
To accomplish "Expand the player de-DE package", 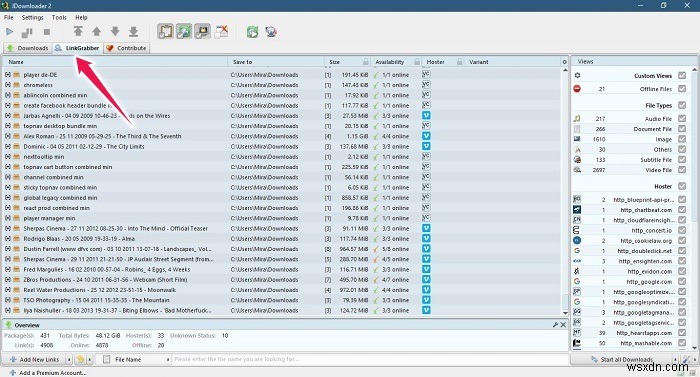I will [x=8, y=75].
